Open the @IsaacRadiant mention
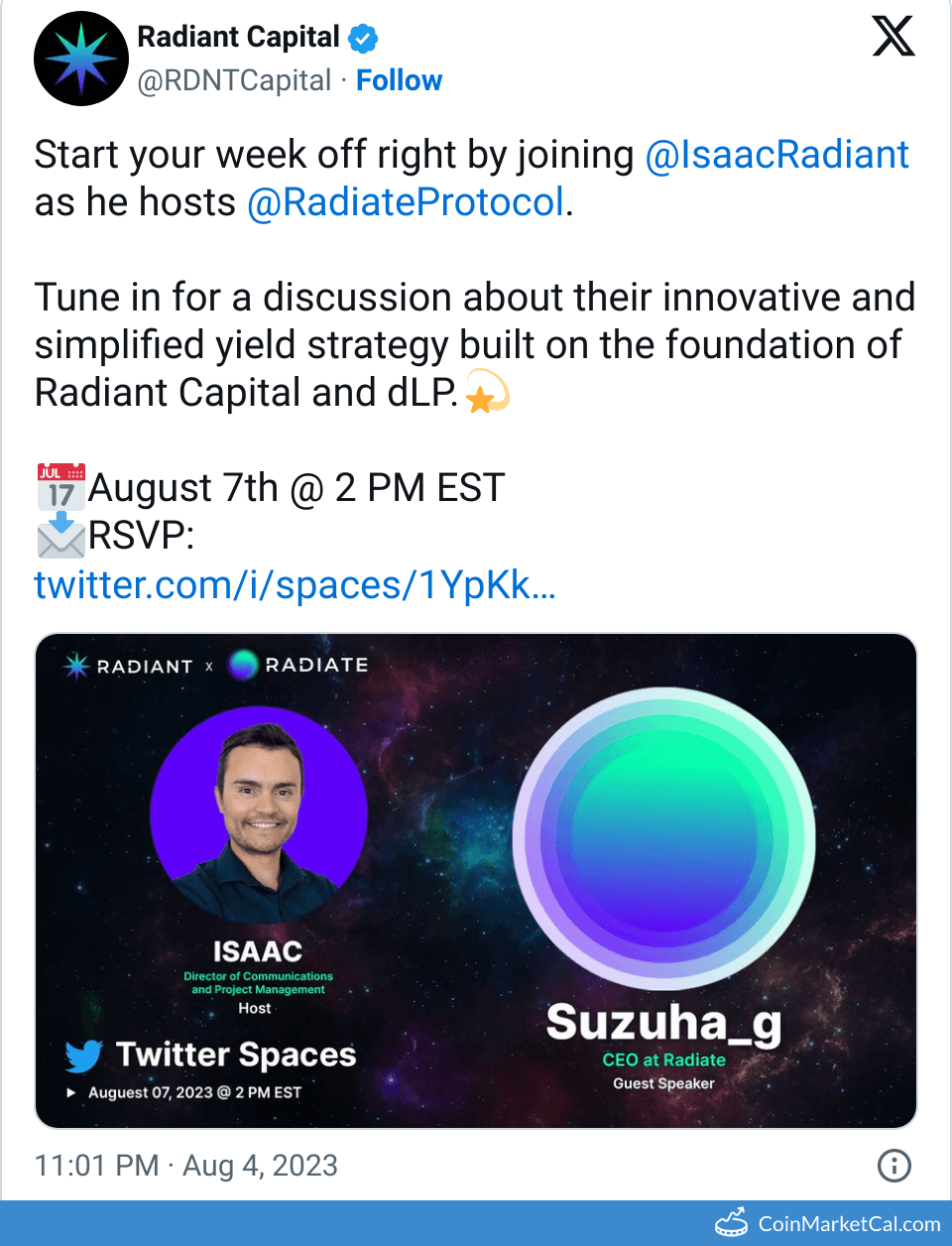The width and height of the screenshot is (952, 1246). point(776,155)
